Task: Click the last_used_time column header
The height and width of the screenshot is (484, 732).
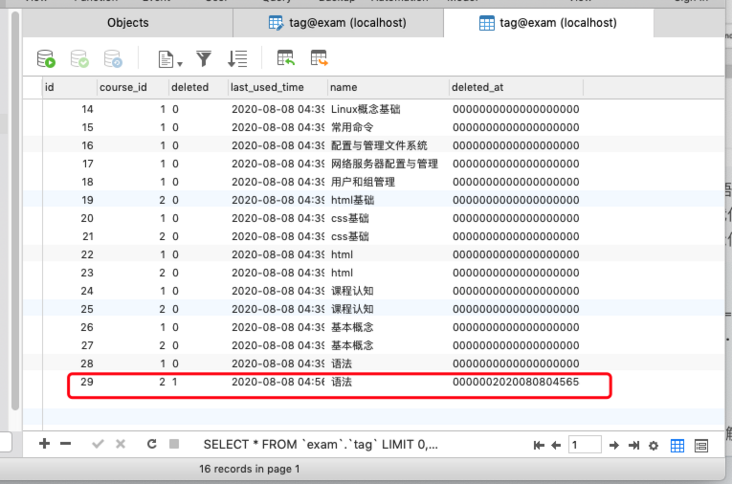Action: click(x=278, y=87)
